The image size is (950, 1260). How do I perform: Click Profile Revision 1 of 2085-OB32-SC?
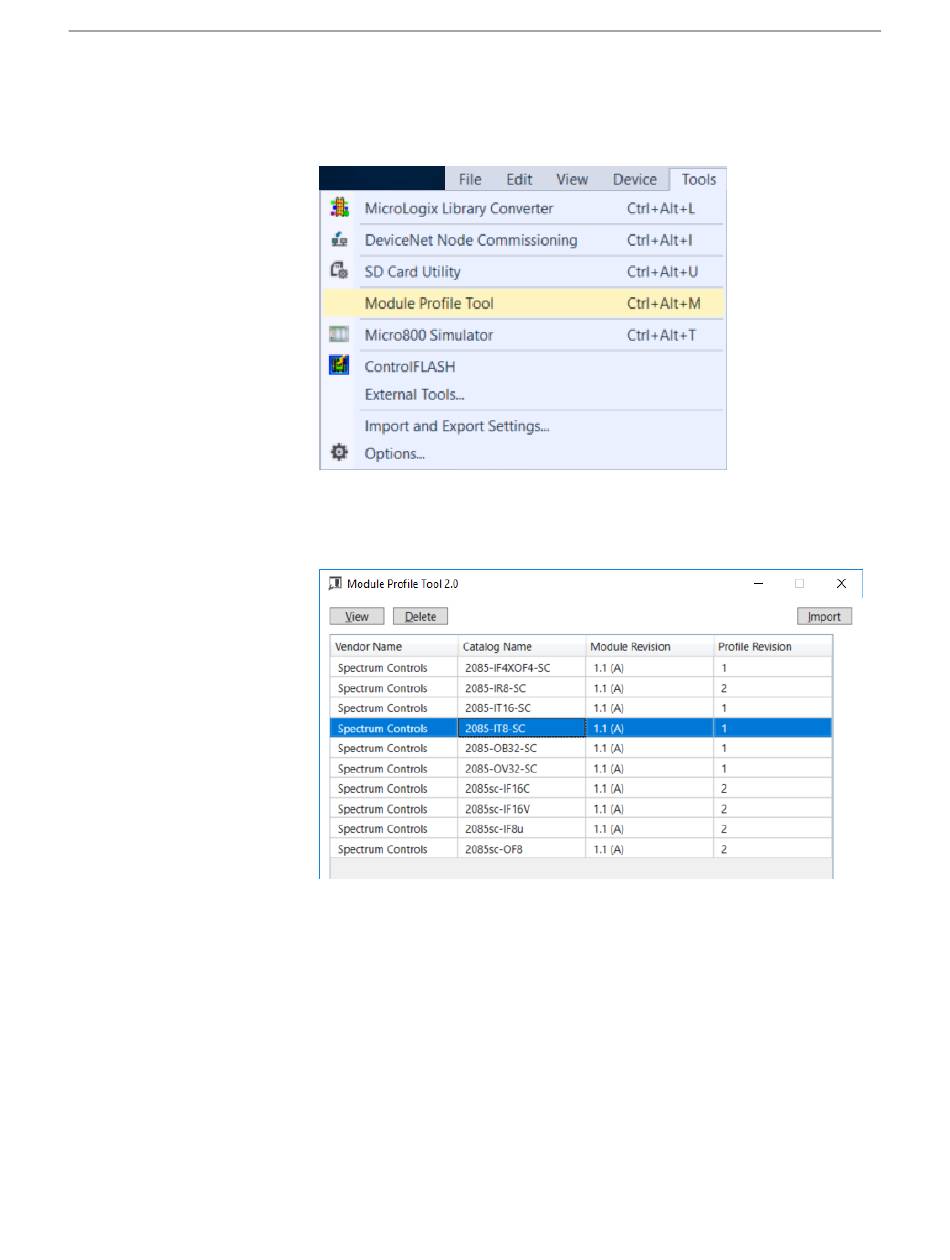tap(723, 748)
